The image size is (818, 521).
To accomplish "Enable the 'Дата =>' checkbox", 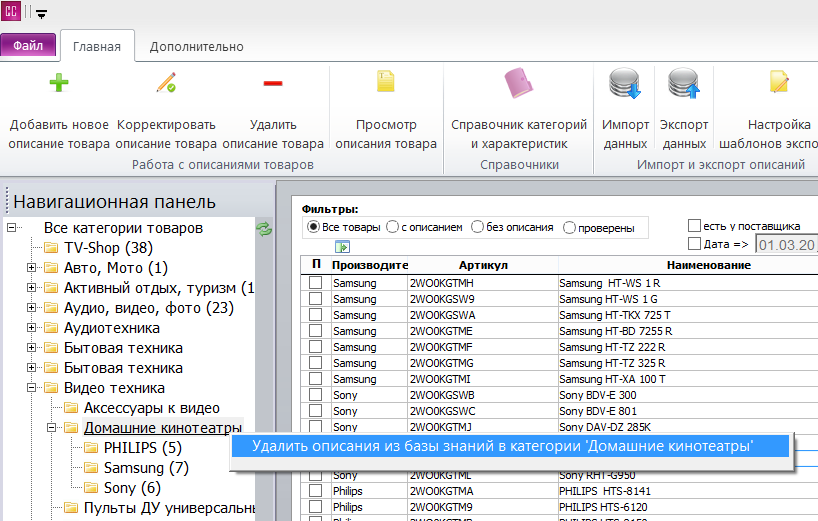I will pos(694,244).
